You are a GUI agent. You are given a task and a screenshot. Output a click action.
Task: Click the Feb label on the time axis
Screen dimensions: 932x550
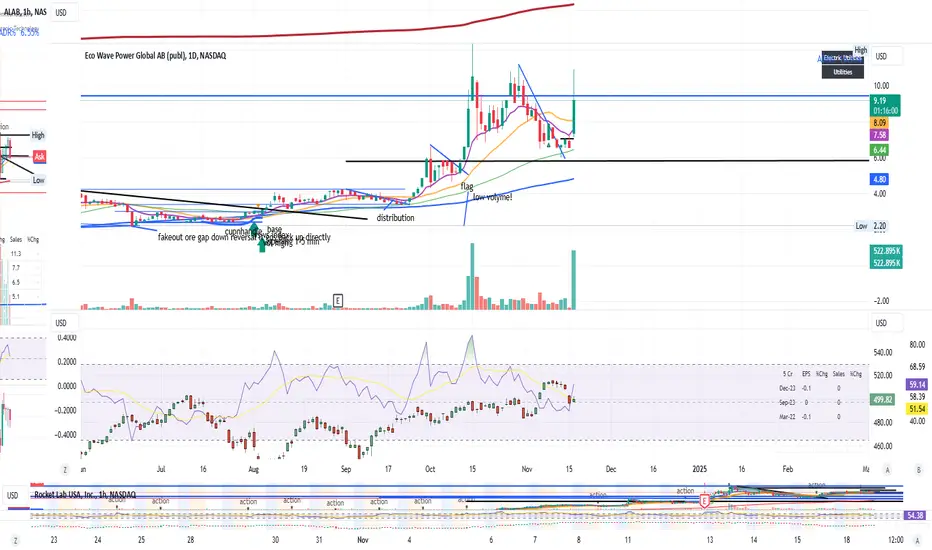[788, 469]
